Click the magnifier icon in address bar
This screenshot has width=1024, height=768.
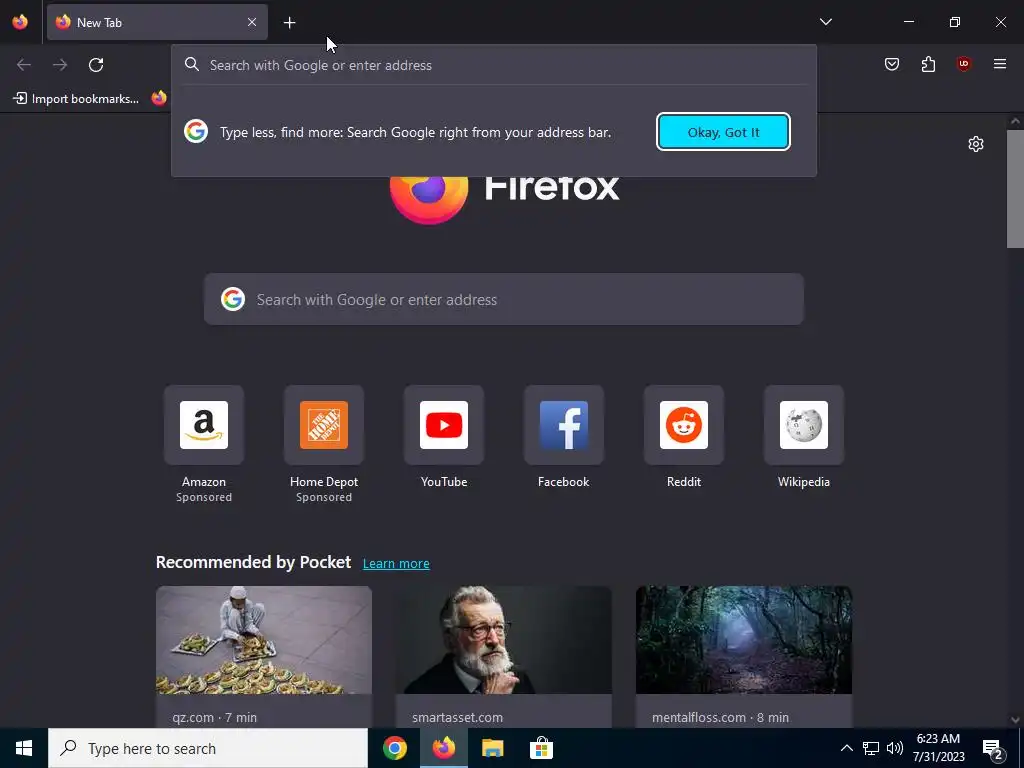(x=191, y=64)
